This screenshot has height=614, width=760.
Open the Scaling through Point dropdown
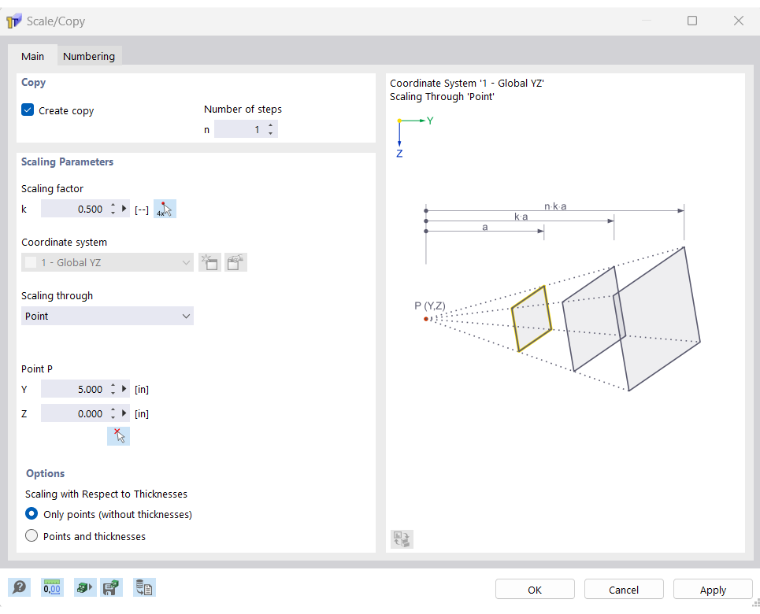(x=107, y=316)
